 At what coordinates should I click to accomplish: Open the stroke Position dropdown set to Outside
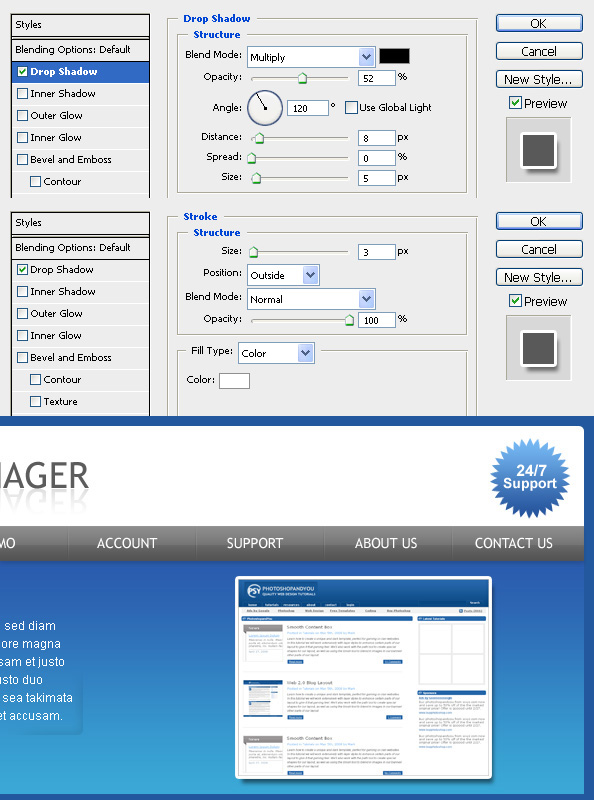pyautogui.click(x=283, y=275)
